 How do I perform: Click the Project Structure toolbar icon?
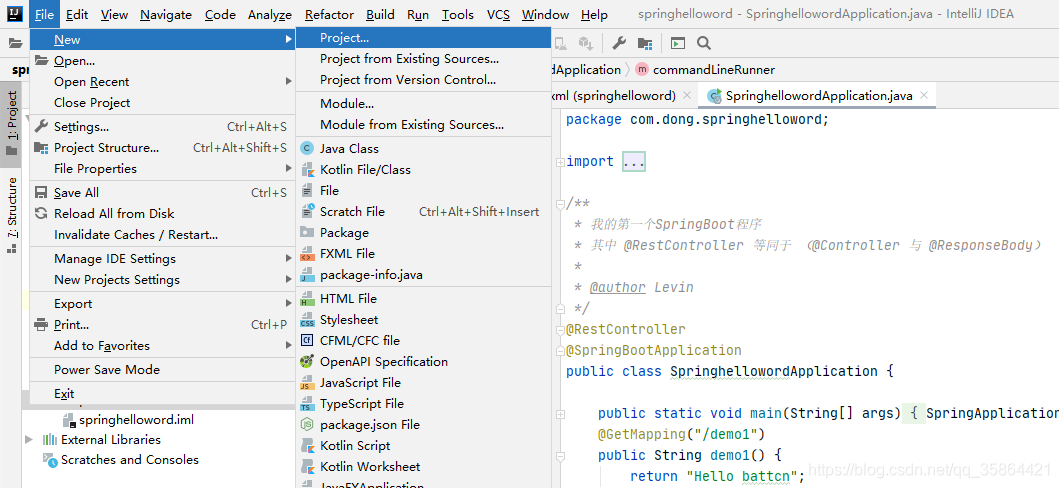645,43
